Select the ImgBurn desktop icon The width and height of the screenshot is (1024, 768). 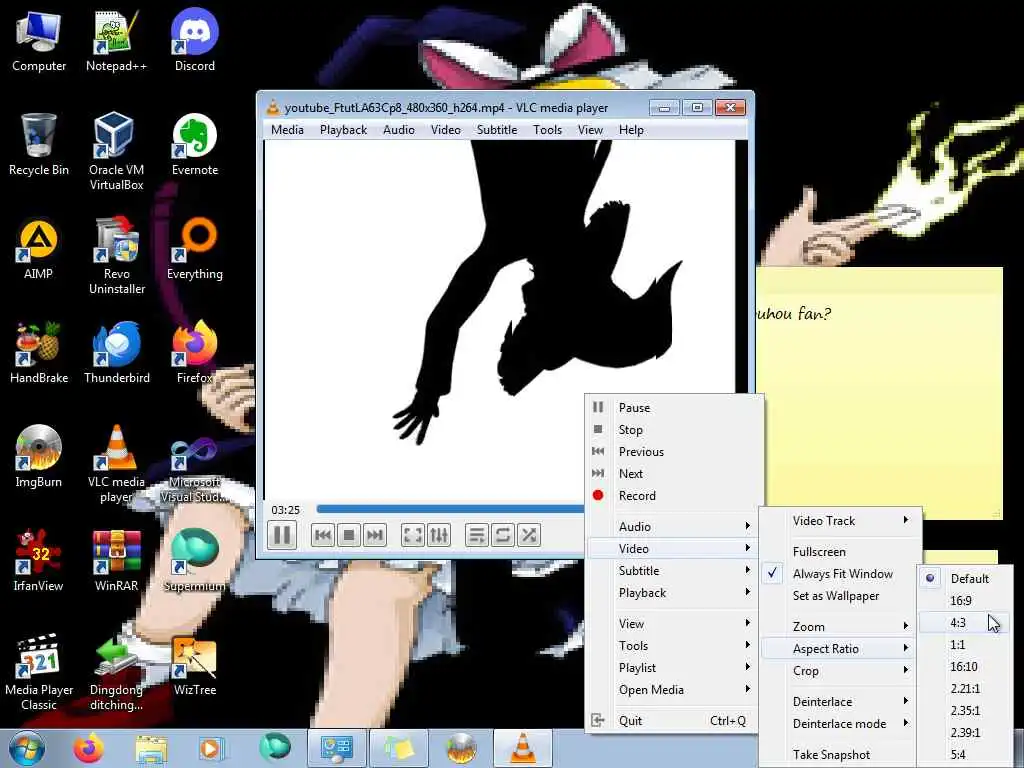(39, 457)
